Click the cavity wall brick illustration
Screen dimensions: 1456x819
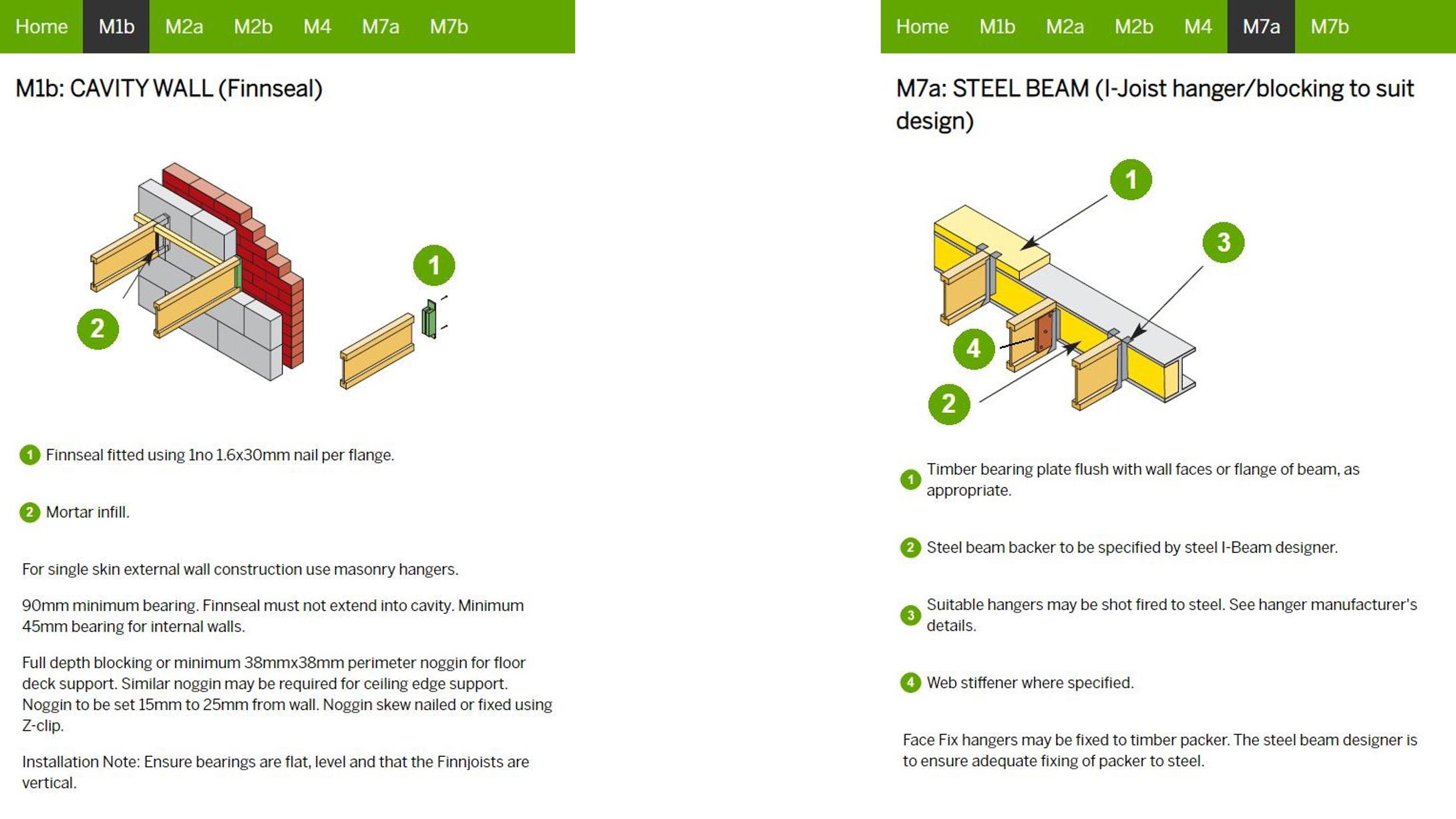point(197,271)
